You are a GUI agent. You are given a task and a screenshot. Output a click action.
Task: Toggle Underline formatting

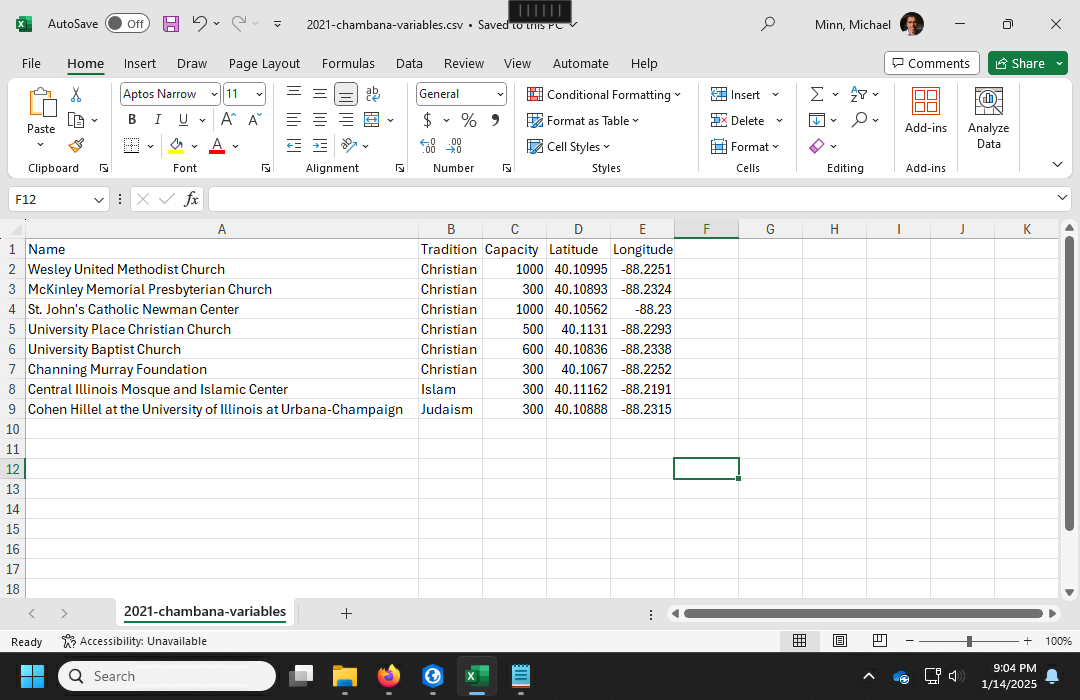coord(183,120)
